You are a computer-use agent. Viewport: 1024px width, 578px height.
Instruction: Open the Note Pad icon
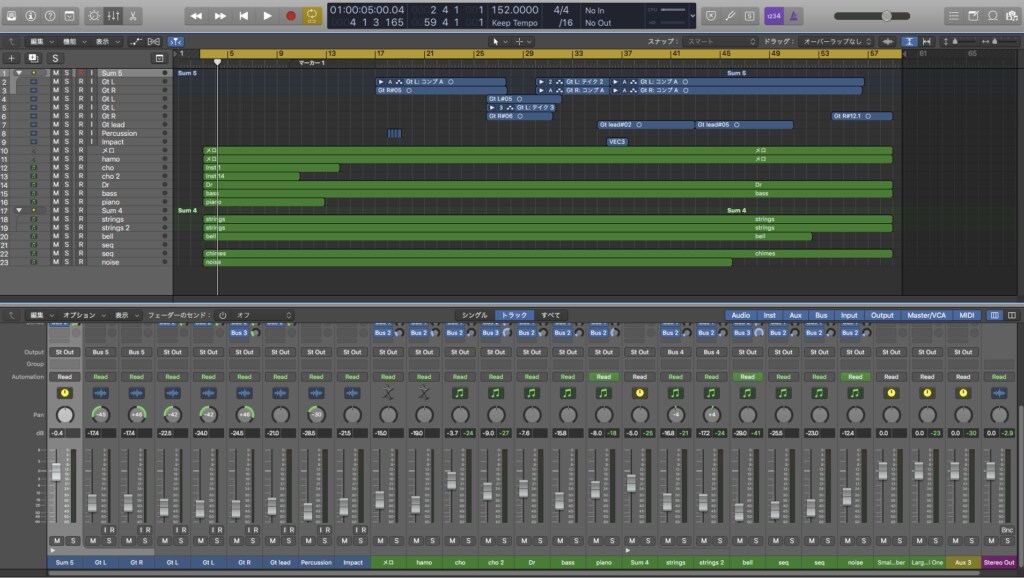pos(973,16)
